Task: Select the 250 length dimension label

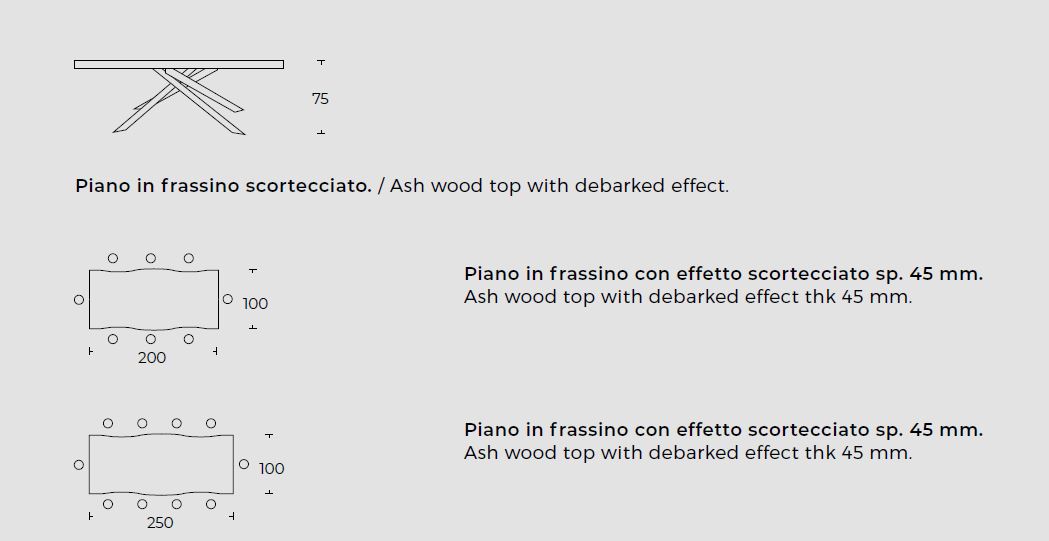Action: coord(160,523)
